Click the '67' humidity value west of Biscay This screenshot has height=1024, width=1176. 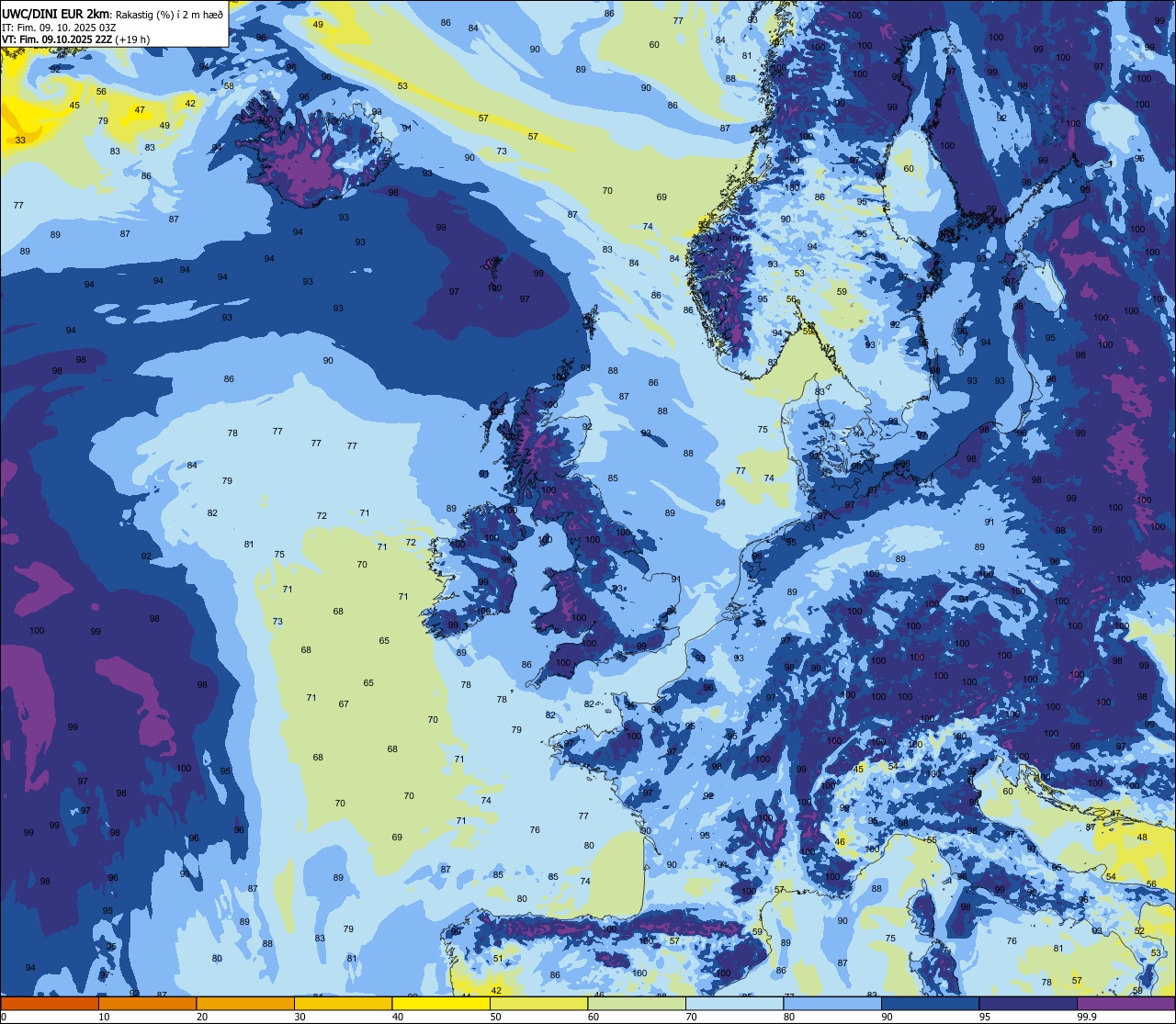[344, 704]
